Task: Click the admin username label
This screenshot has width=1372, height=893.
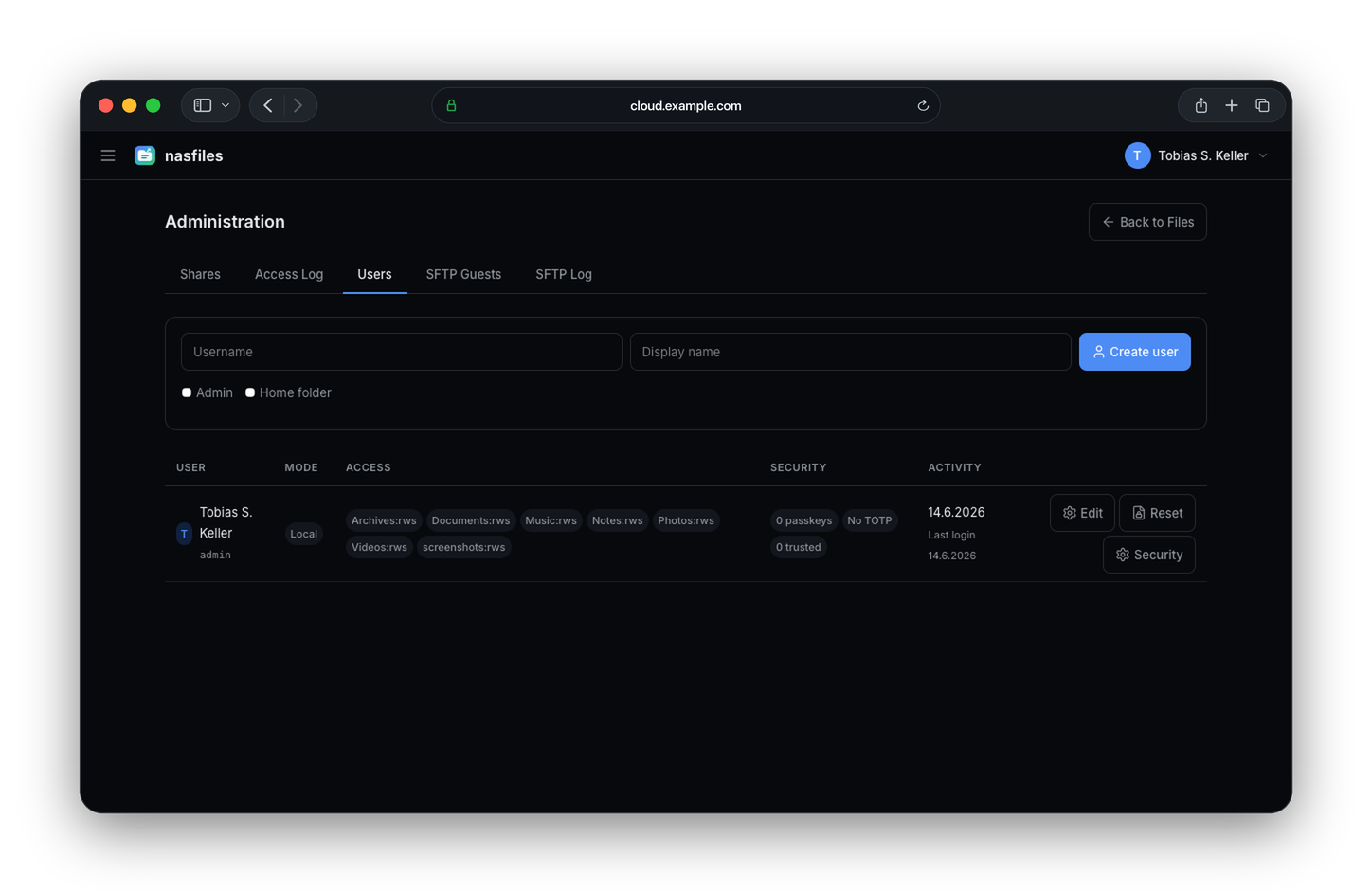Action: pyautogui.click(x=215, y=556)
